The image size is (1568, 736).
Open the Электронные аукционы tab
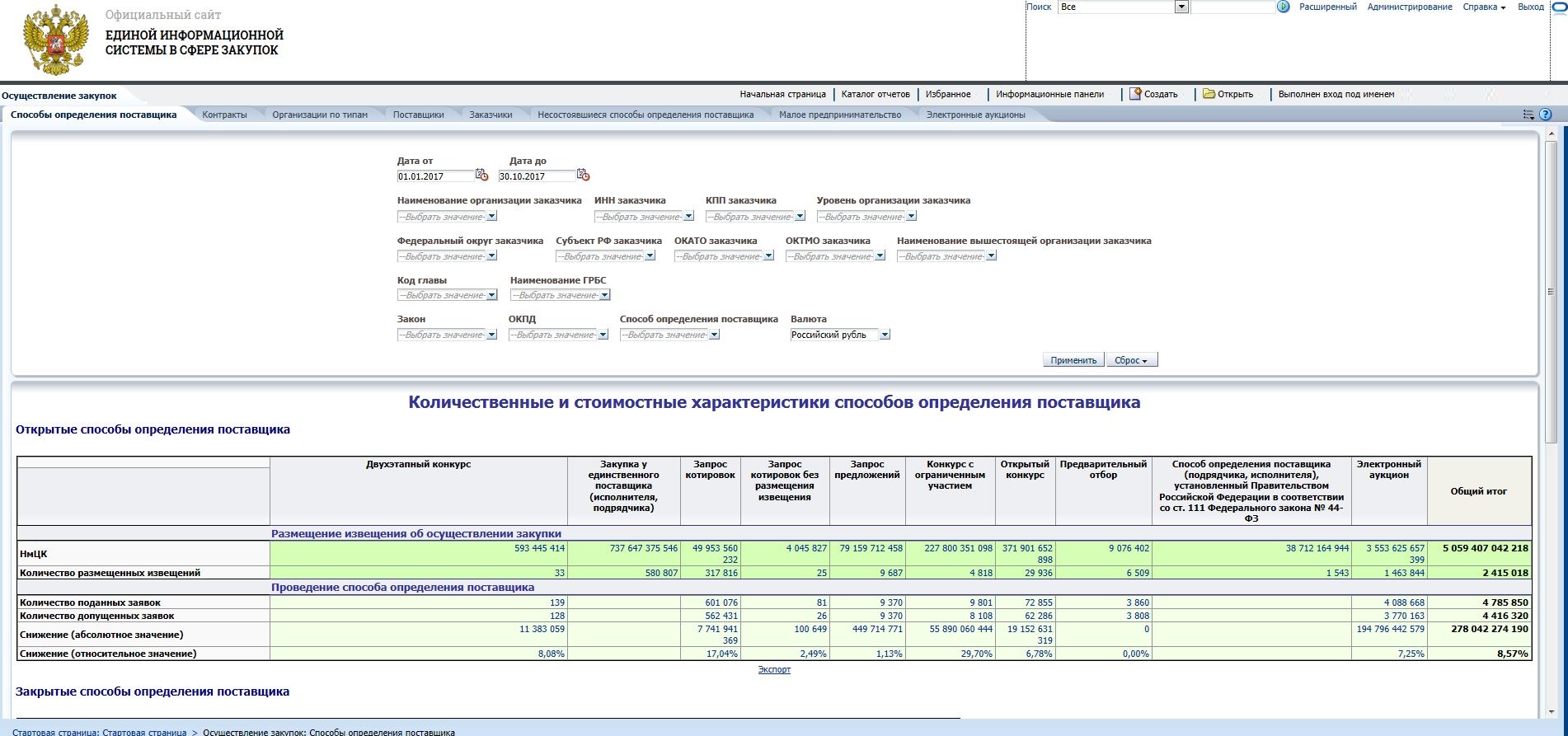(975, 115)
